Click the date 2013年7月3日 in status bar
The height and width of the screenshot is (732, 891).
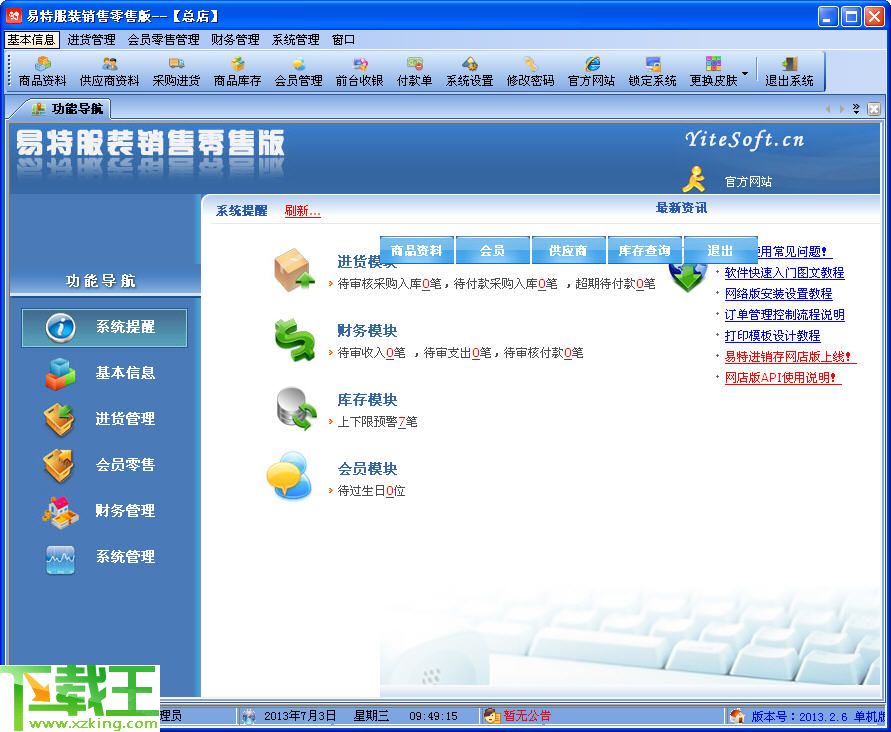pyautogui.click(x=300, y=716)
